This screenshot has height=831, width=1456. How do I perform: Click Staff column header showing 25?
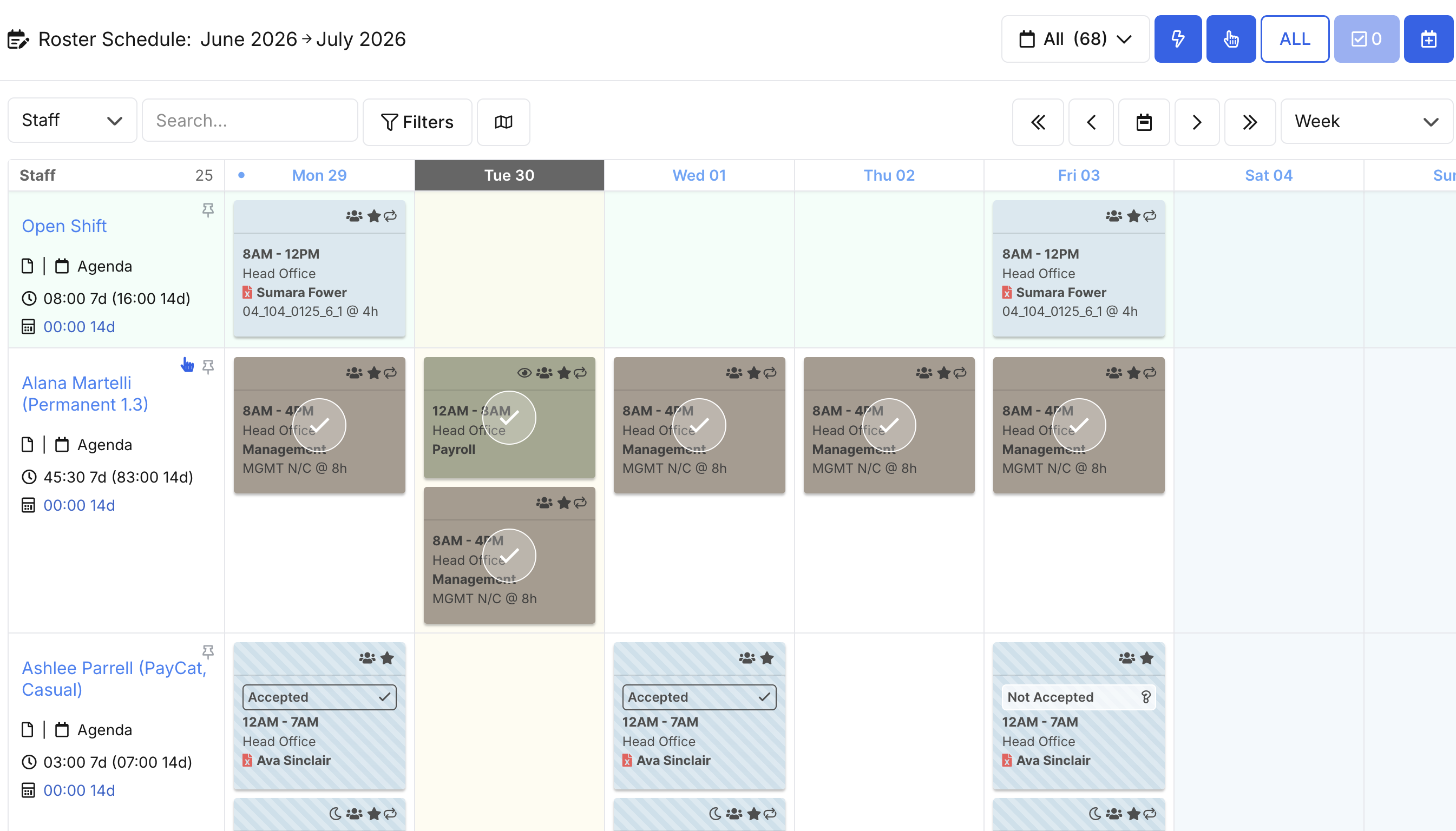tap(116, 175)
